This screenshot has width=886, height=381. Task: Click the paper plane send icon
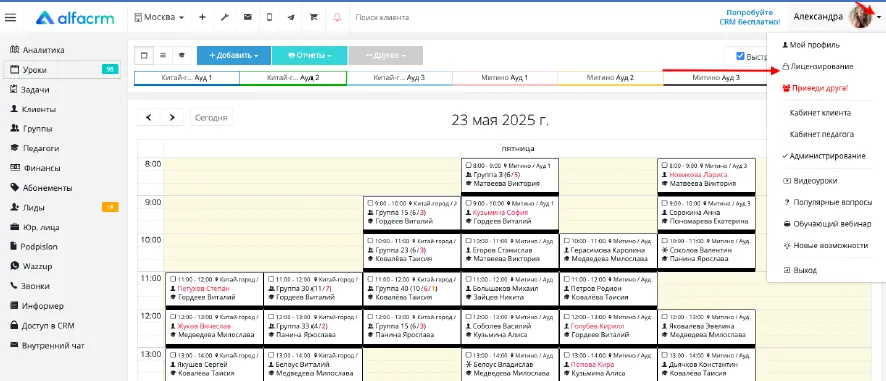(x=291, y=18)
